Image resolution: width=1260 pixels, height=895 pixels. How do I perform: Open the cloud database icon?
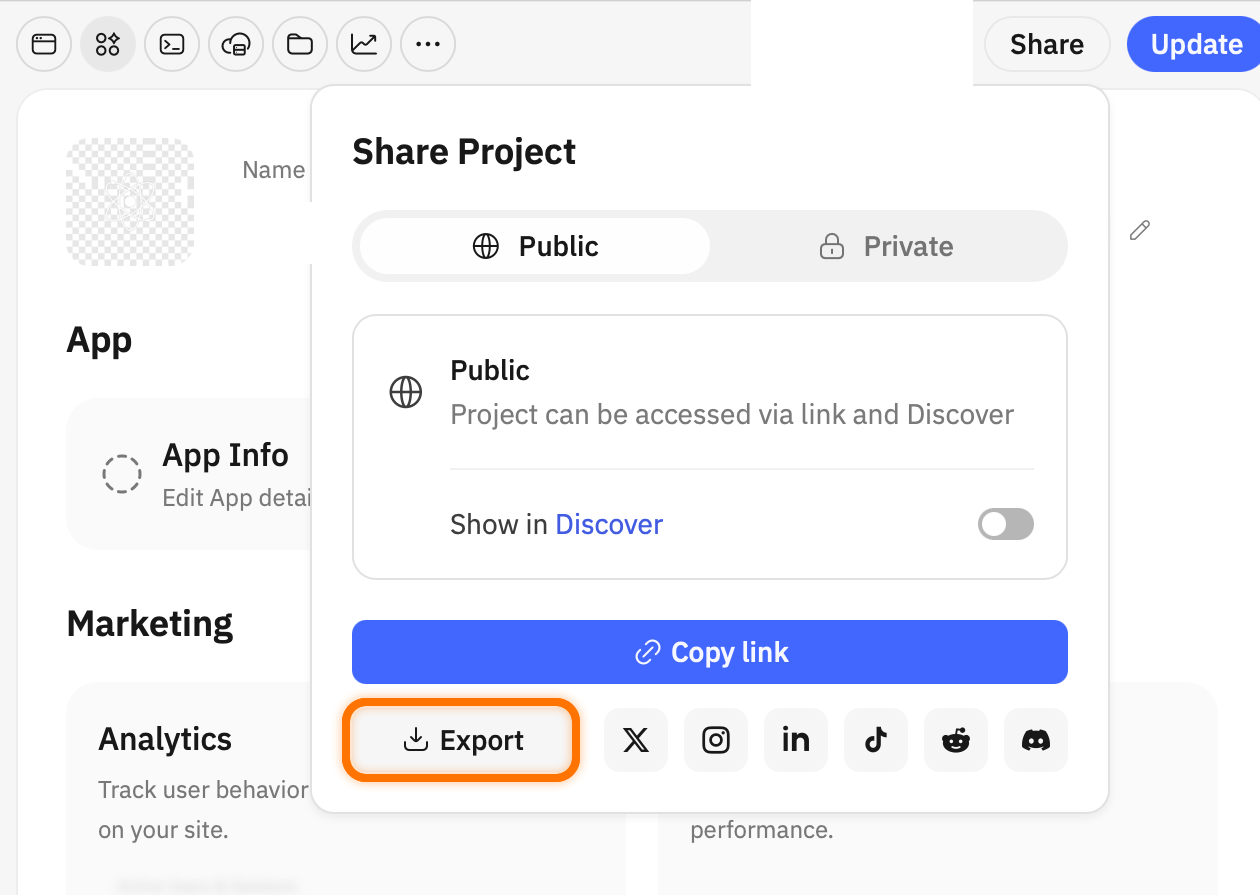click(x=236, y=44)
